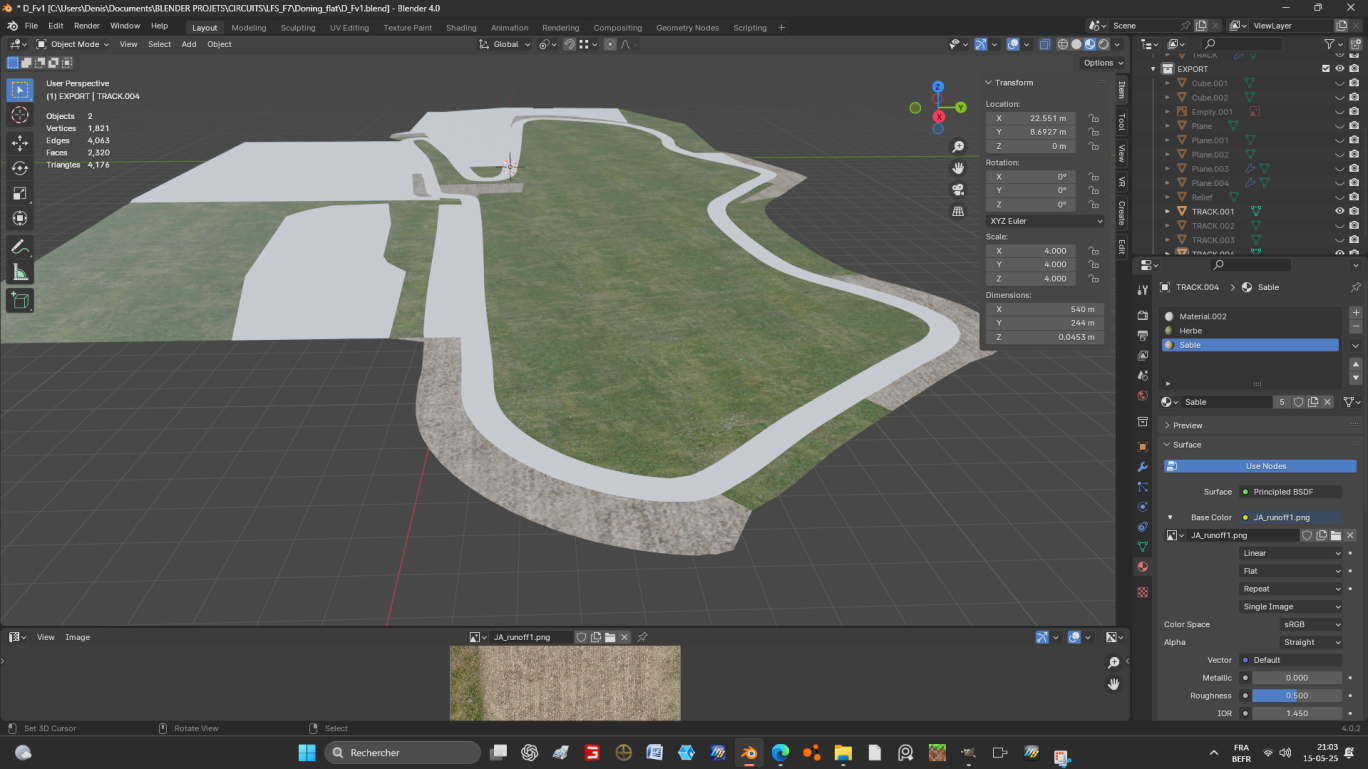The width and height of the screenshot is (1368, 769).
Task: Toggle X-Ray view in the viewport header
Action: pyautogui.click(x=1044, y=44)
